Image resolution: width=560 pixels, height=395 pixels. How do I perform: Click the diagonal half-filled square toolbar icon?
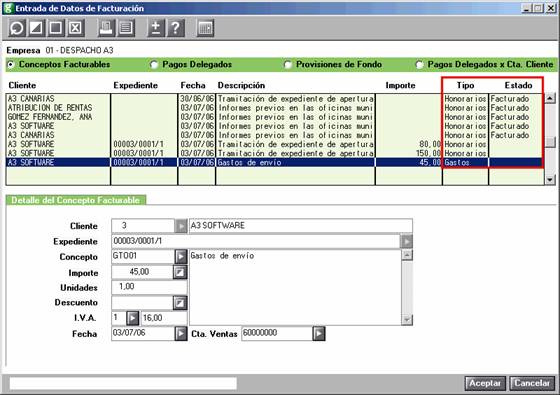coord(36,28)
